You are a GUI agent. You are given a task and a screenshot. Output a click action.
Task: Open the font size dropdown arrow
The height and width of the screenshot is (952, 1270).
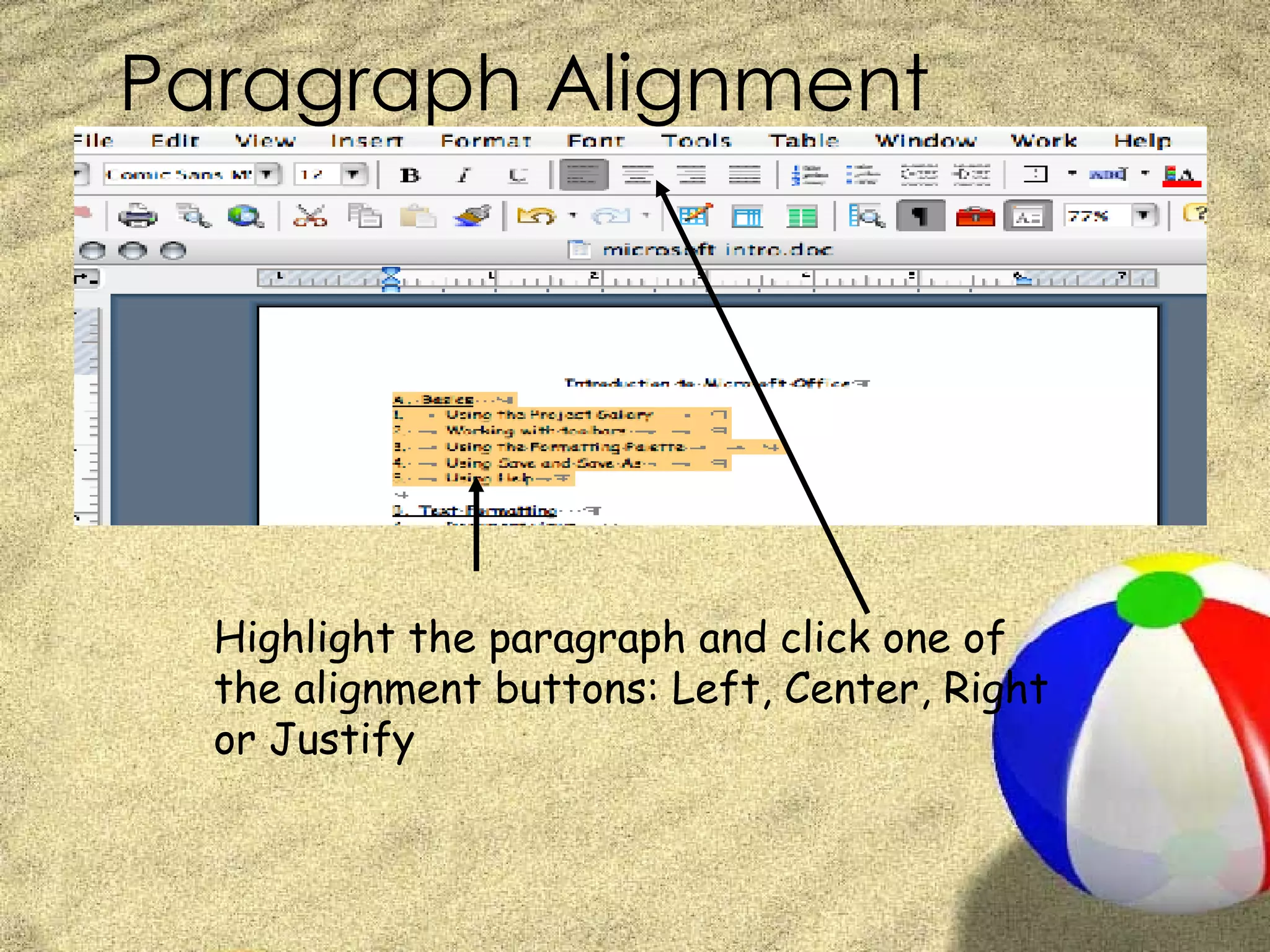(x=353, y=175)
